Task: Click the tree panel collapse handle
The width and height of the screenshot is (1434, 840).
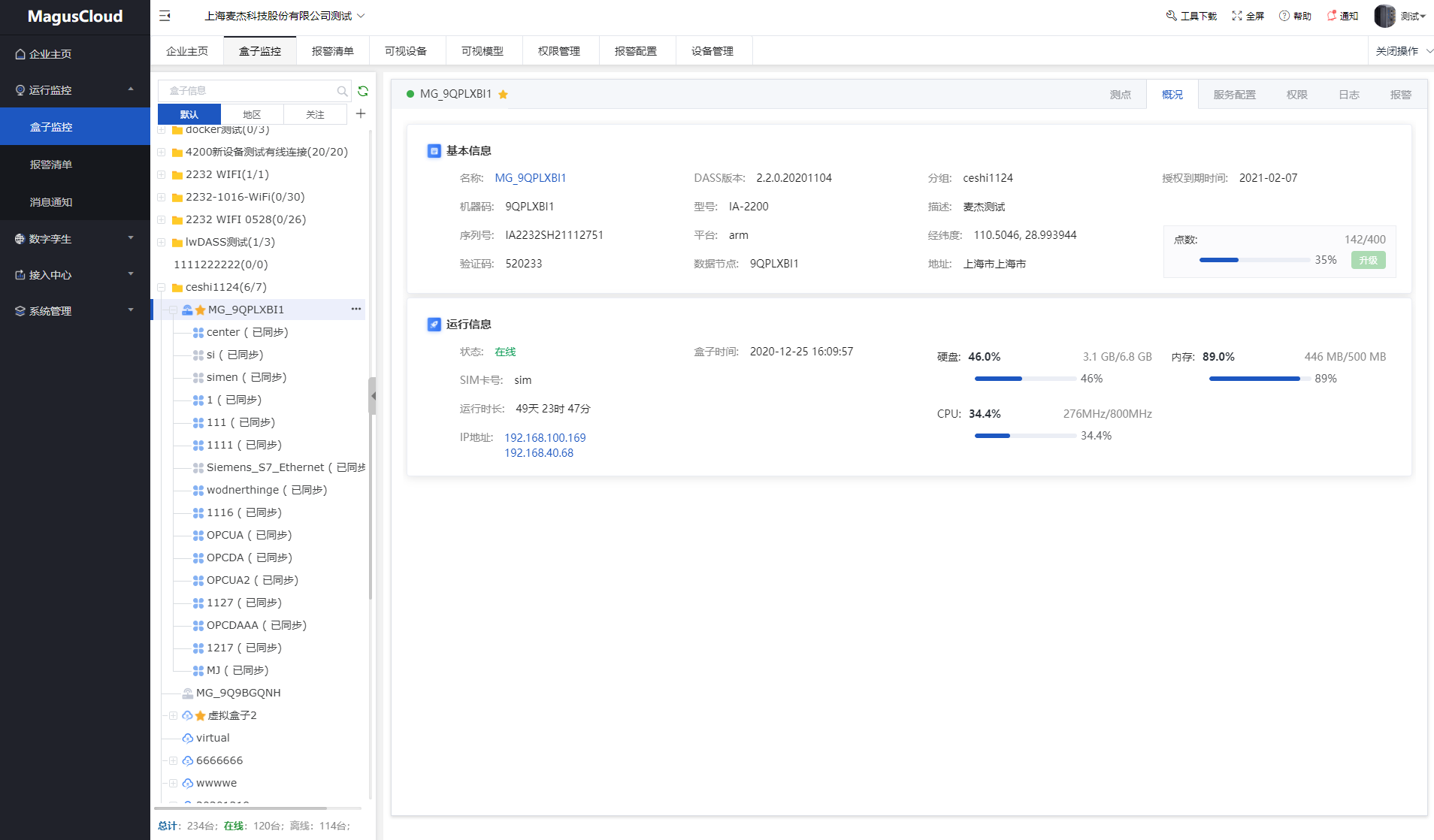Action: (372, 396)
